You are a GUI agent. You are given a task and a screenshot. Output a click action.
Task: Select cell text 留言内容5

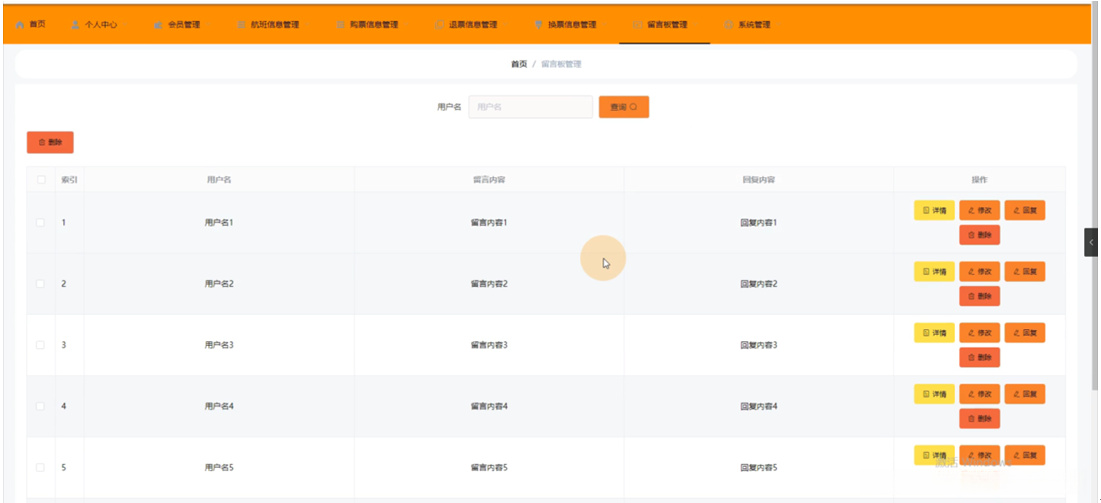(489, 467)
